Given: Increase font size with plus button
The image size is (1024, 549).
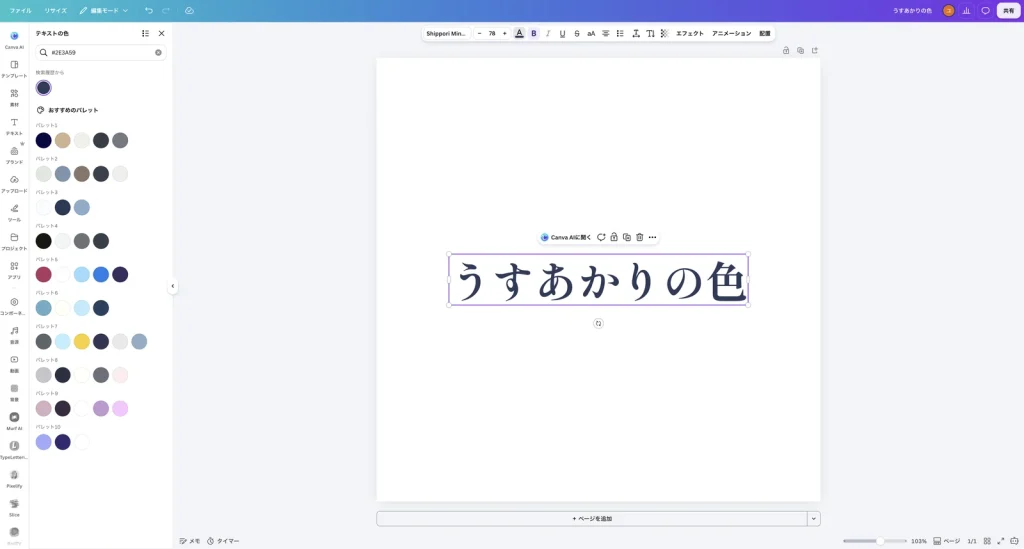Looking at the screenshot, I should click(504, 33).
